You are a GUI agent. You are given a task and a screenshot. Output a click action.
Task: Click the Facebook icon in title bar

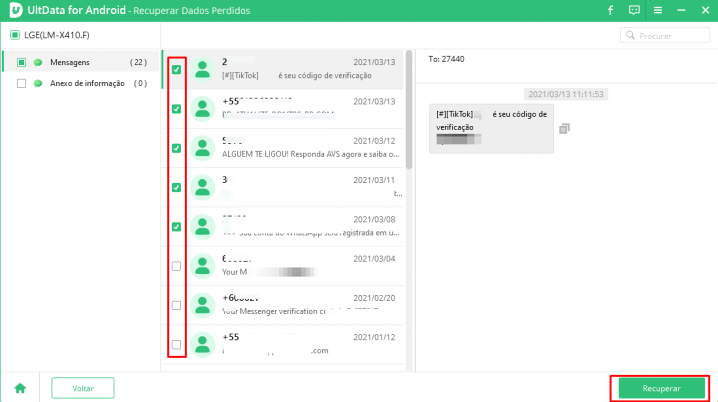pos(610,11)
